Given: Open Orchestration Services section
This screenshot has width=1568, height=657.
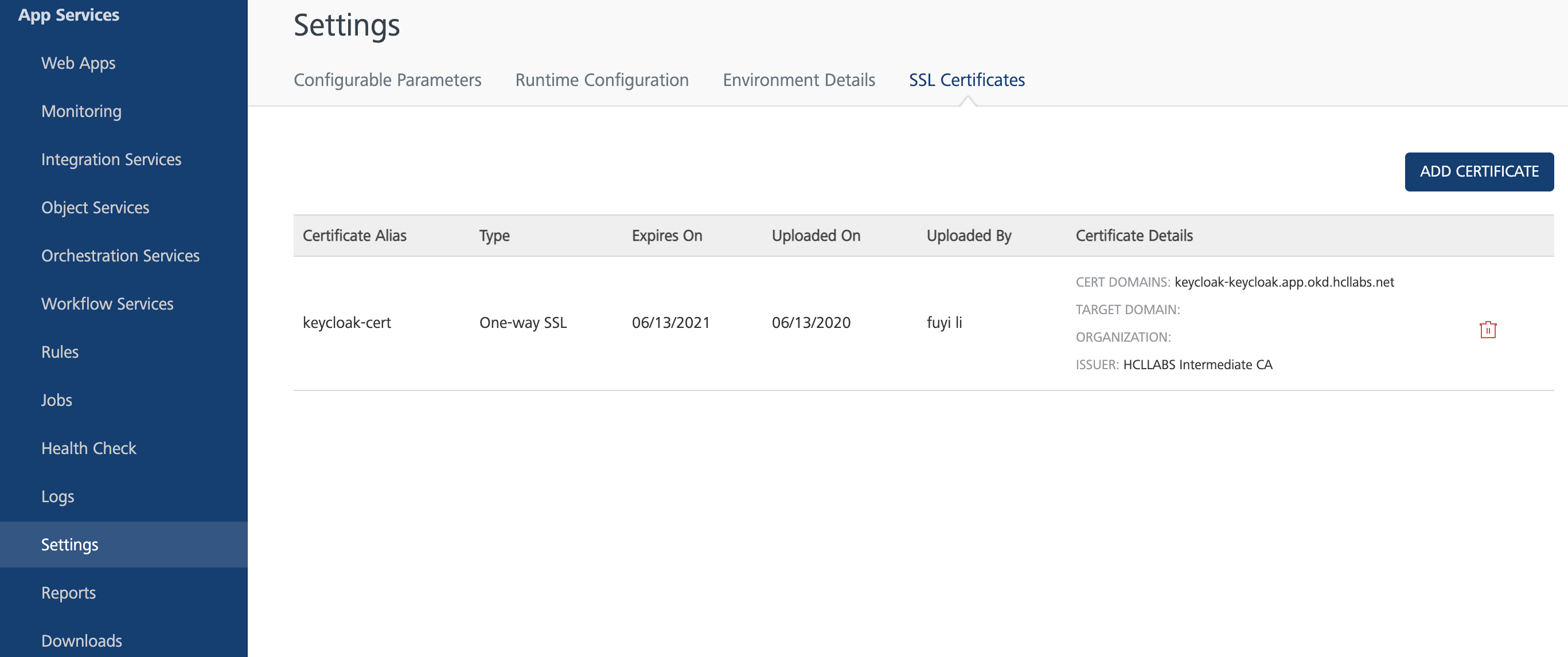Looking at the screenshot, I should (120, 256).
